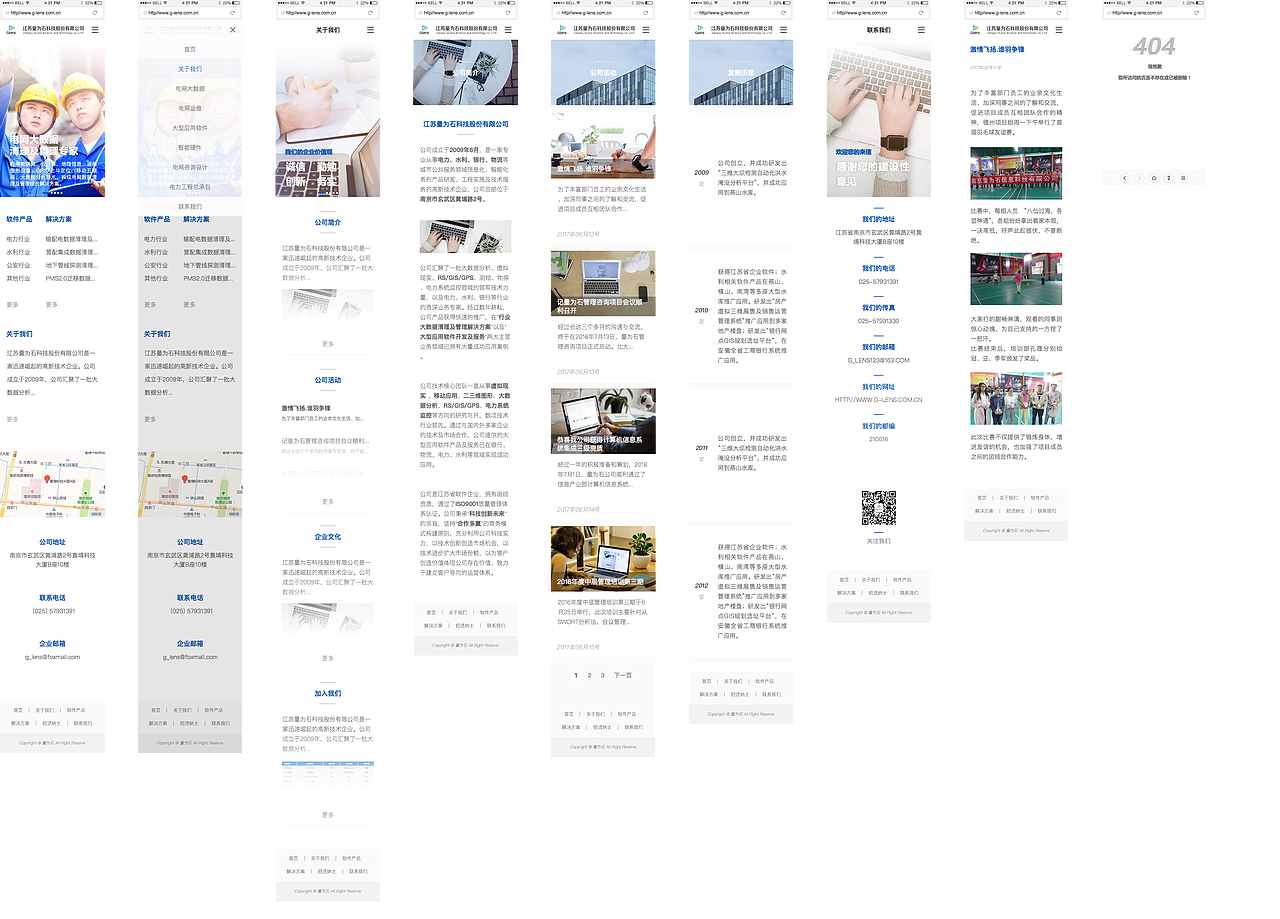Screen dimensions: 1280x919
Task: Tap 下一页 next page in 公司活动 pagination
Action: point(622,675)
